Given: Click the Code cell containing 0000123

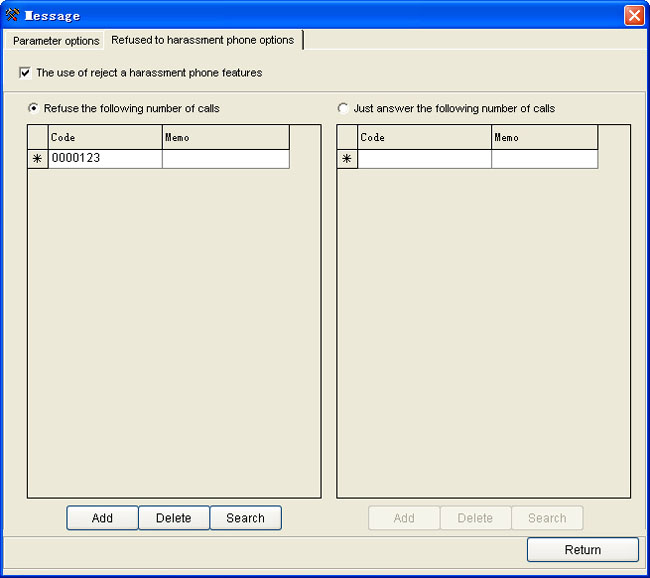Looking at the screenshot, I should point(105,159).
